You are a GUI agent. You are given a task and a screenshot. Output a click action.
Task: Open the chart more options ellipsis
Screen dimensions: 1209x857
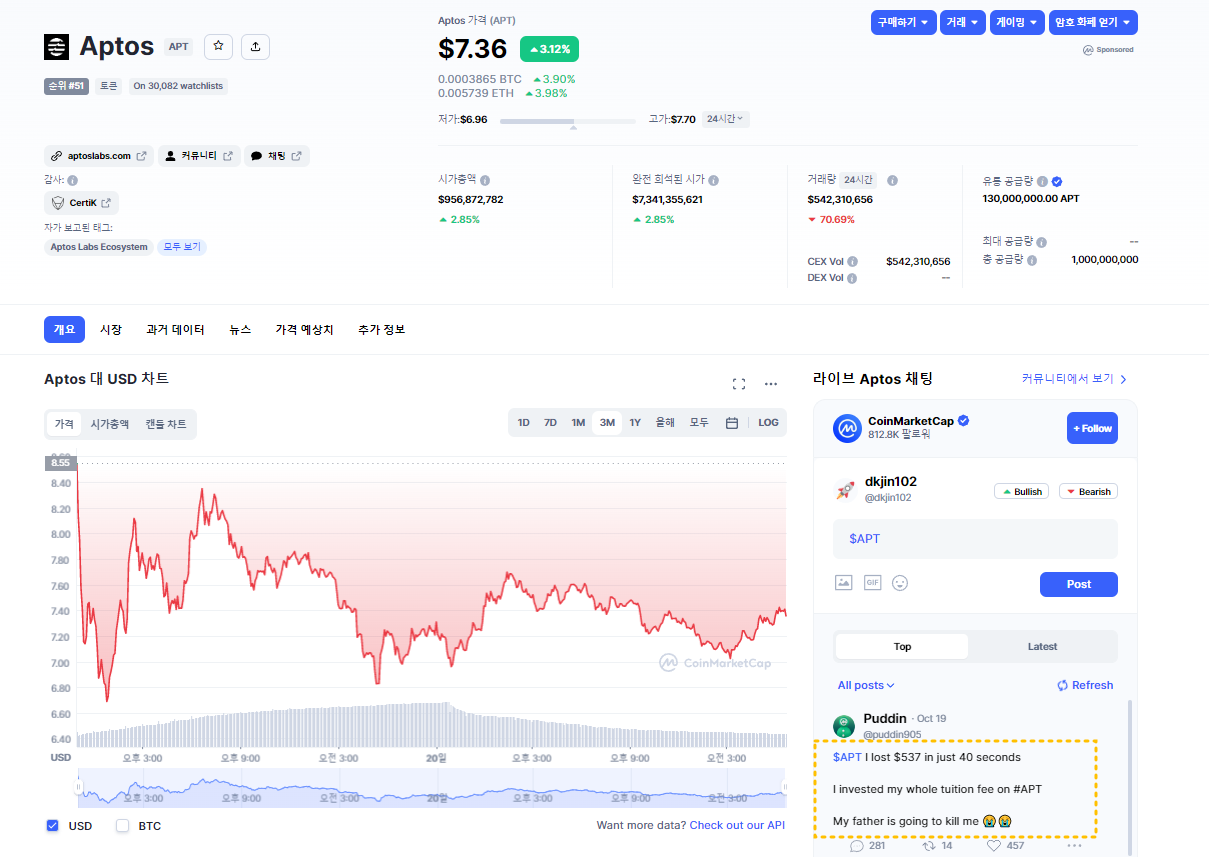(771, 384)
